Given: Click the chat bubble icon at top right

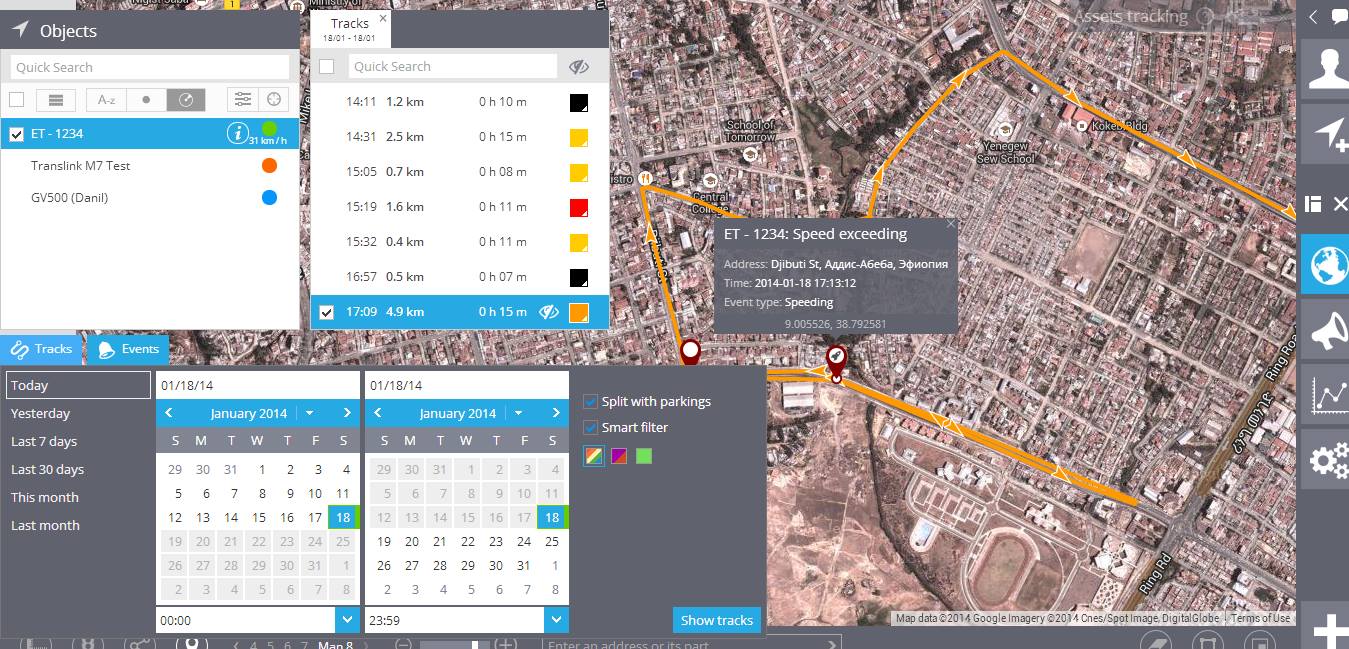Looking at the screenshot, I should pyautogui.click(x=1340, y=16).
